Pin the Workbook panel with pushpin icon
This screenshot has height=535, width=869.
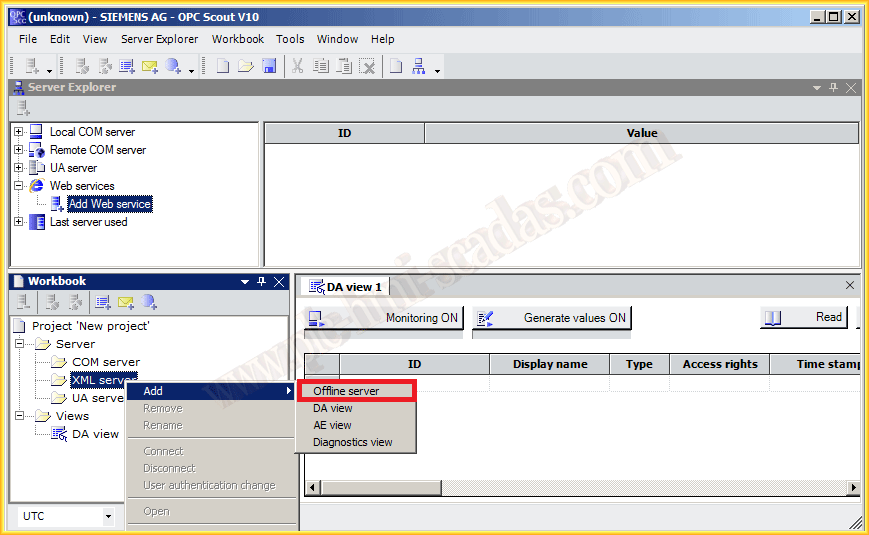262,282
